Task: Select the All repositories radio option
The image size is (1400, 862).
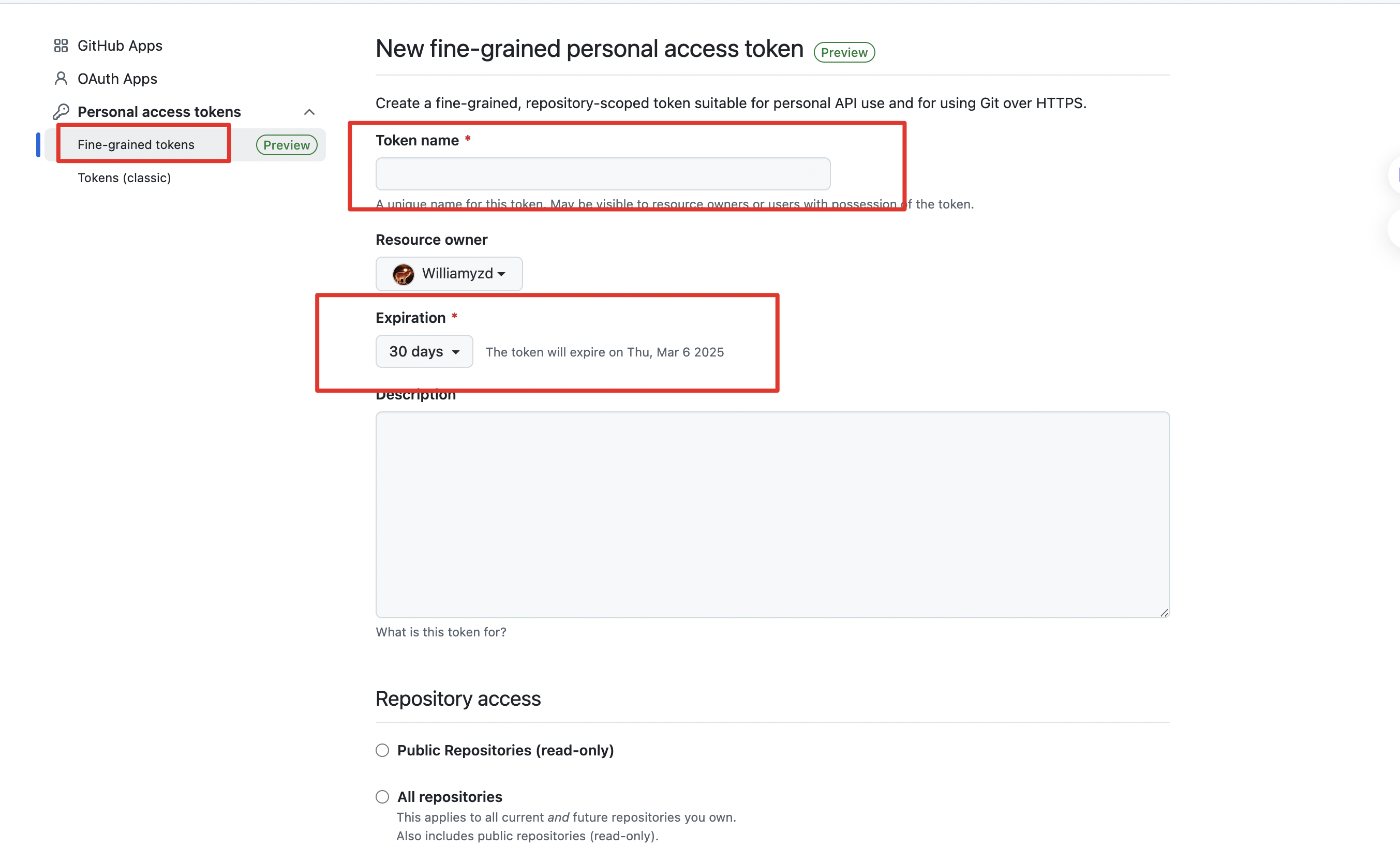Action: (382, 797)
